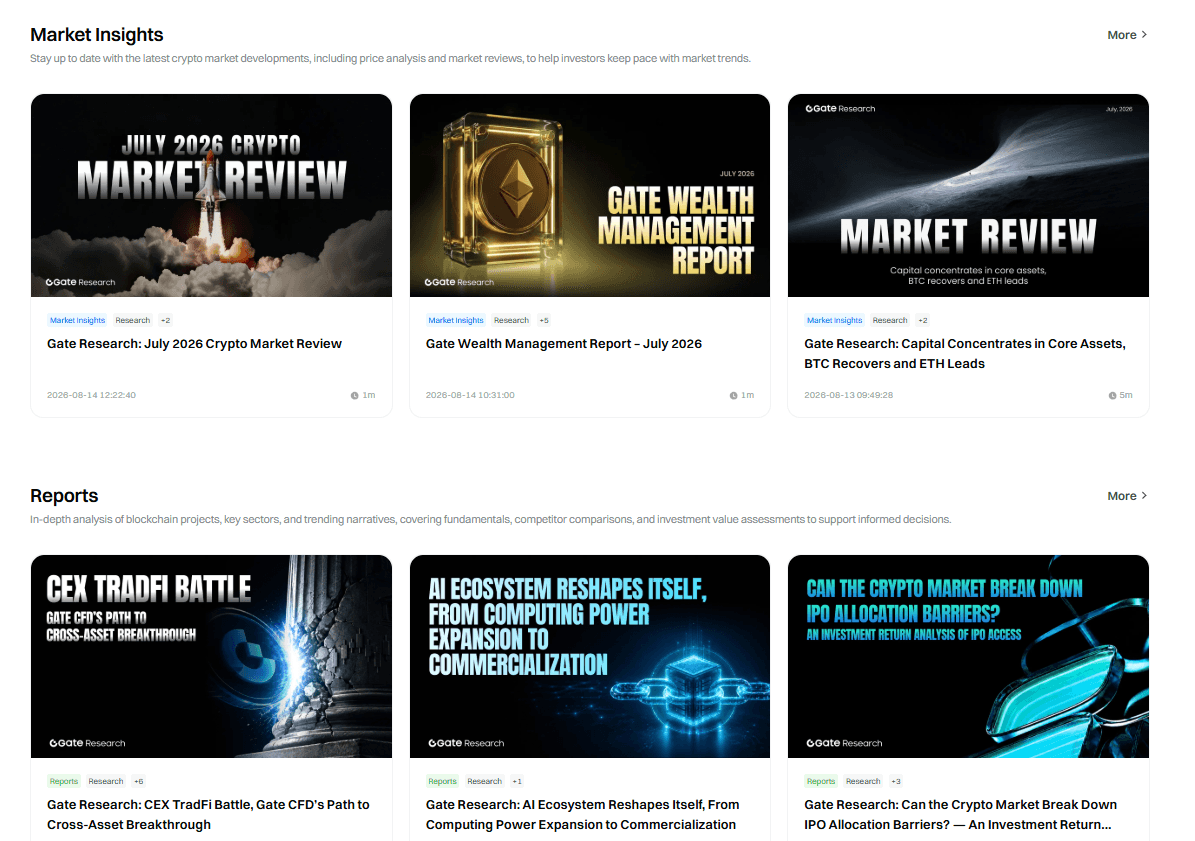Open title 'Can the Crypto Market Break Down' article

pyautogui.click(x=960, y=814)
